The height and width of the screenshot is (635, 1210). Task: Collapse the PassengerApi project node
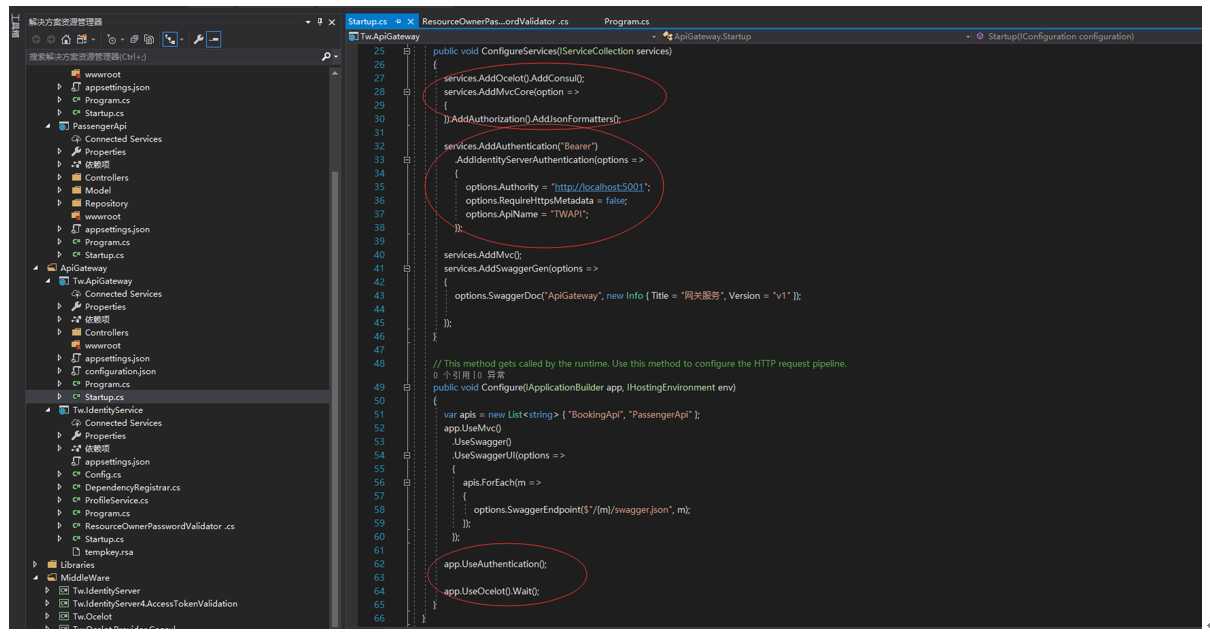pos(48,126)
